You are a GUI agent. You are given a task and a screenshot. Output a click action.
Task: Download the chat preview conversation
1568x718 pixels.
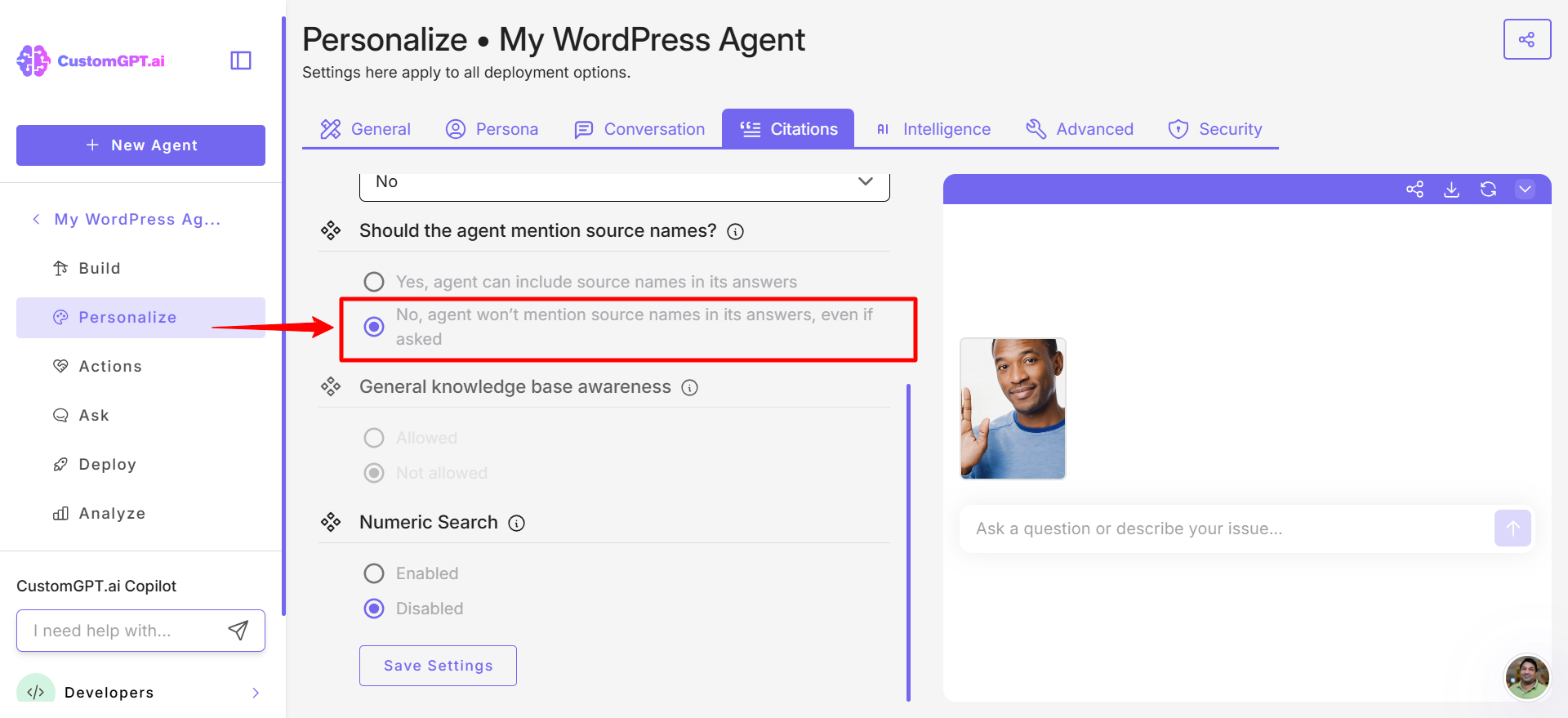(1451, 190)
